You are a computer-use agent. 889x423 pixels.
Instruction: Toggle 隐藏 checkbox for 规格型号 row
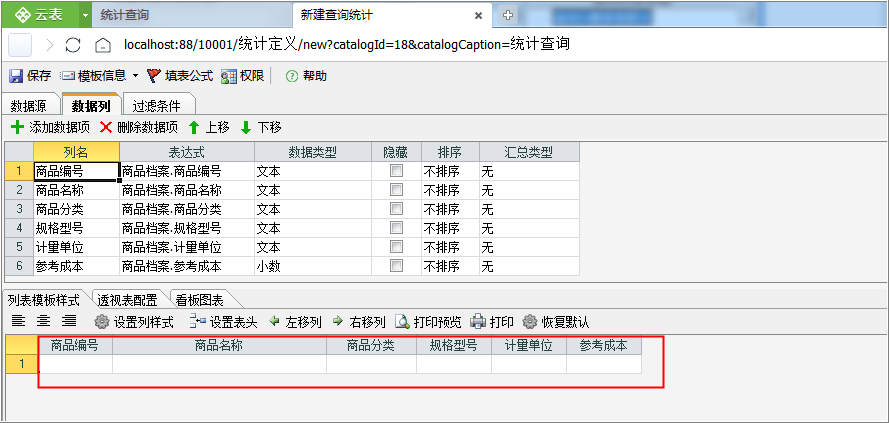pos(396,228)
